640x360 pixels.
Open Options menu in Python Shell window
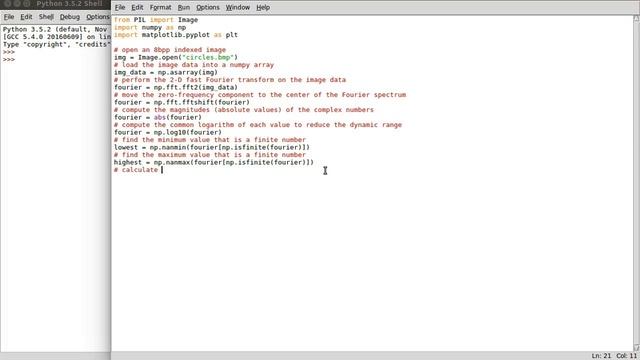click(x=98, y=17)
